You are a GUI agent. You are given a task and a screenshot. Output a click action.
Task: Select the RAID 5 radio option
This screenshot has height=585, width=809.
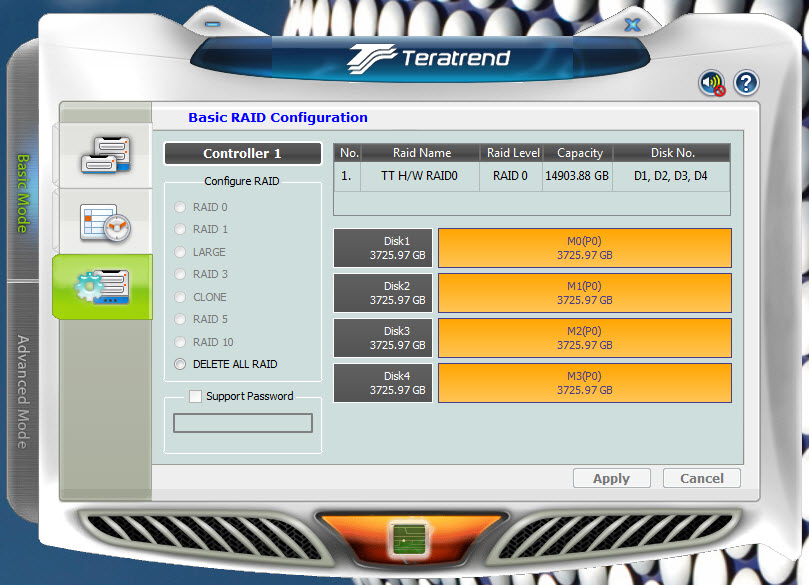click(x=180, y=319)
